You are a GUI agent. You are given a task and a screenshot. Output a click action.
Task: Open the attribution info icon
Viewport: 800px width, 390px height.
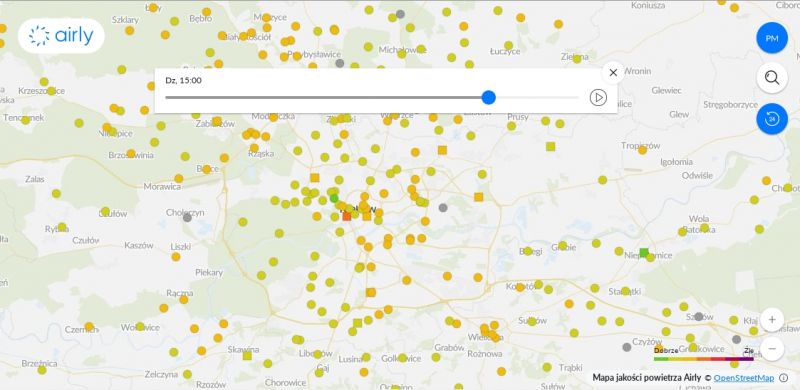pos(784,378)
